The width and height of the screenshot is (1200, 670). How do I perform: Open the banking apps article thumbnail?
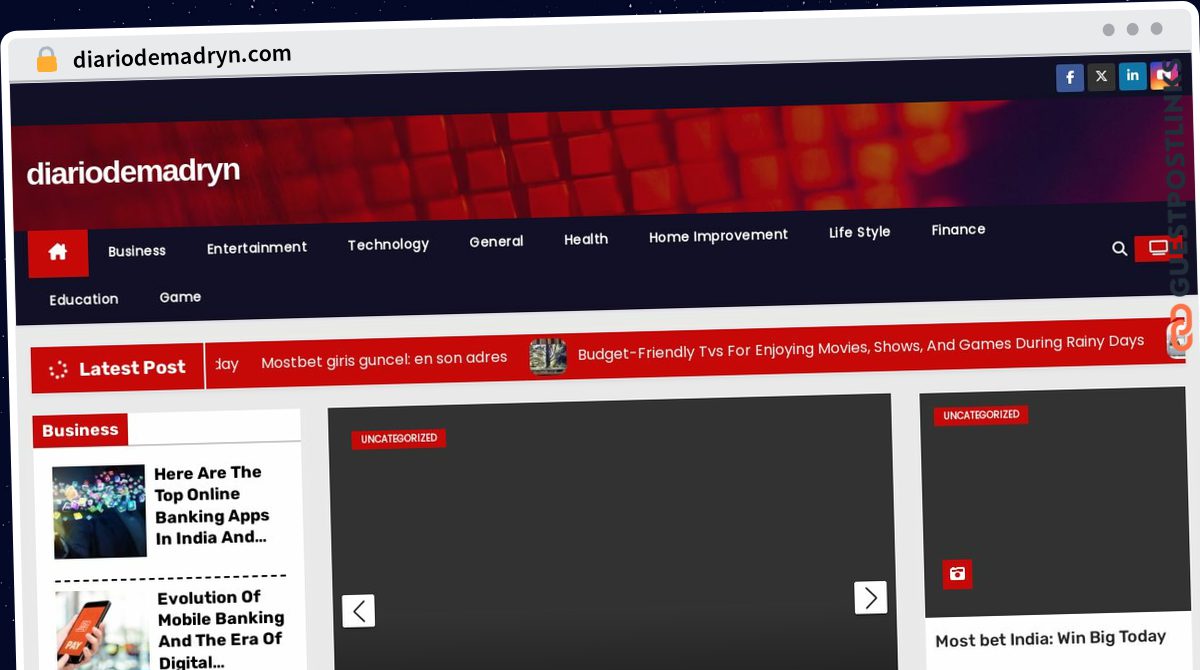pos(99,512)
